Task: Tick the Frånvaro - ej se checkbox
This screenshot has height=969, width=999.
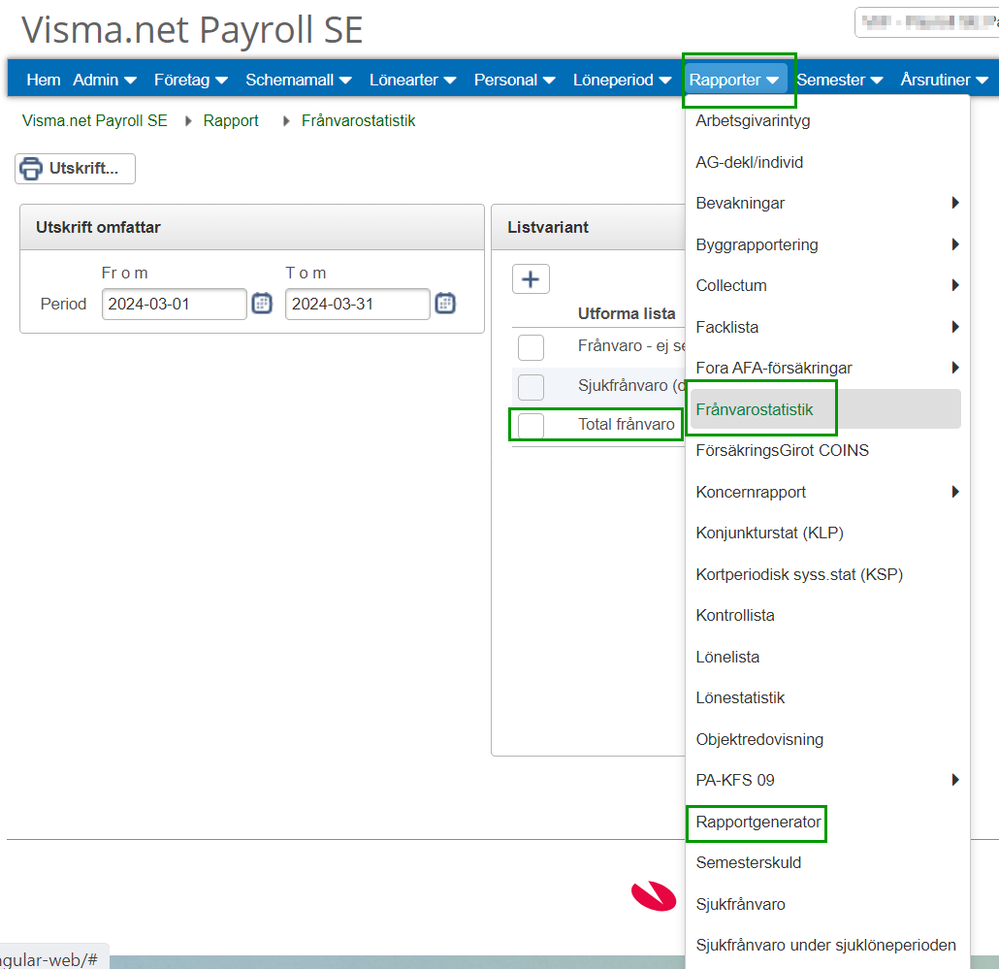Action: point(531,348)
